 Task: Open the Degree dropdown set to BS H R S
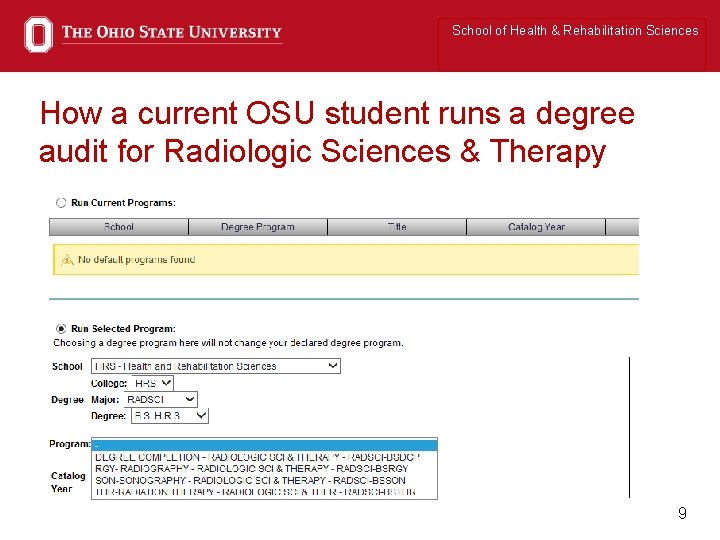[x=170, y=416]
